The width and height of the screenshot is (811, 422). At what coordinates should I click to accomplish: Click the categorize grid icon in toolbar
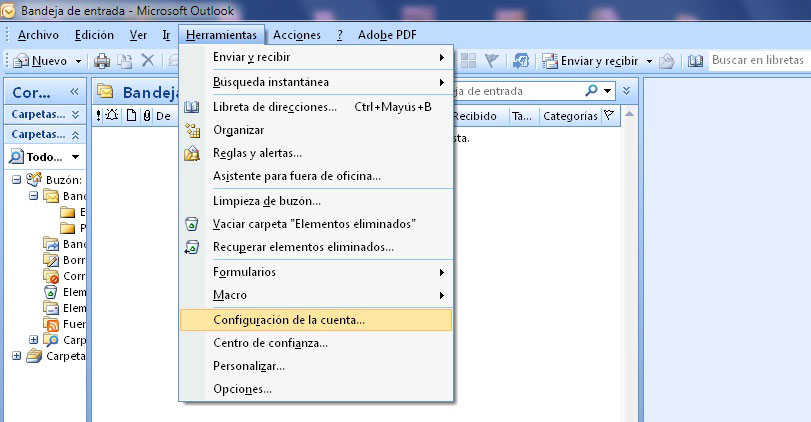[x=468, y=61]
